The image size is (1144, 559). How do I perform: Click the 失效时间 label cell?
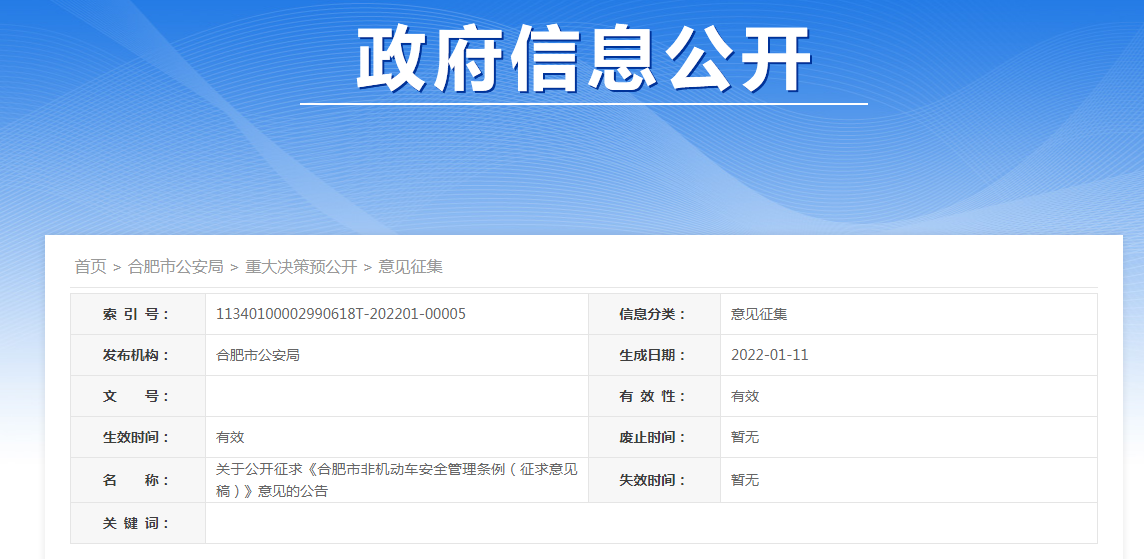pos(654,480)
